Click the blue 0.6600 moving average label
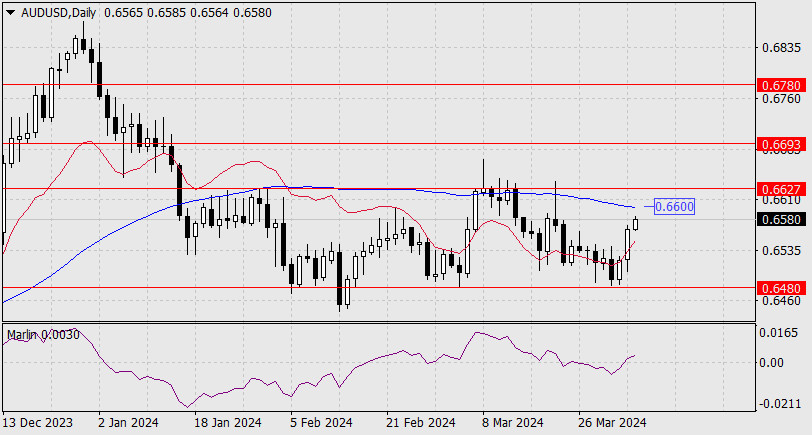 pyautogui.click(x=674, y=207)
